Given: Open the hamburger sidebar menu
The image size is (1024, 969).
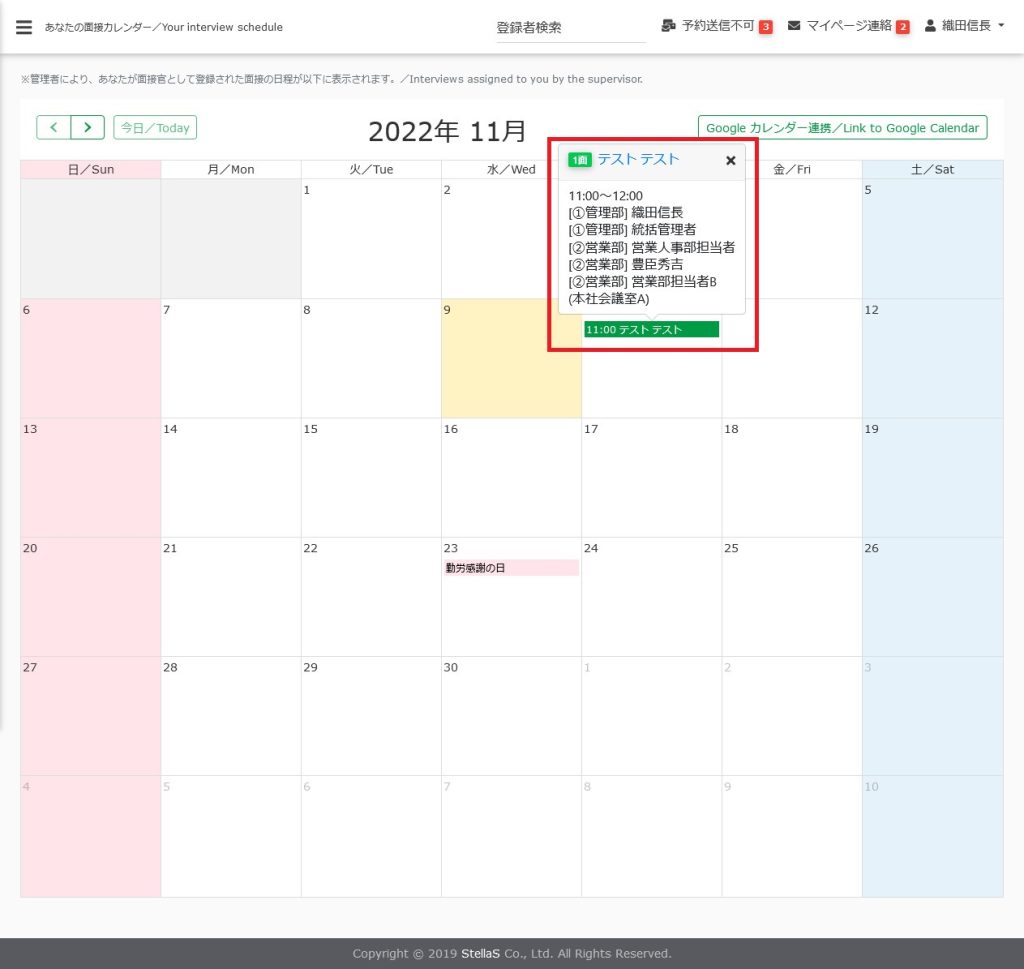Looking at the screenshot, I should [x=24, y=27].
